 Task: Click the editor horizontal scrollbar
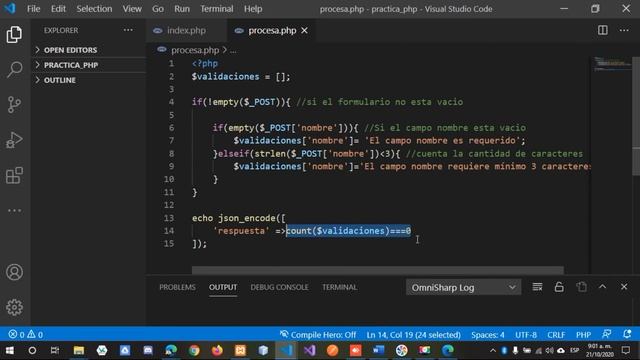click(x=378, y=270)
